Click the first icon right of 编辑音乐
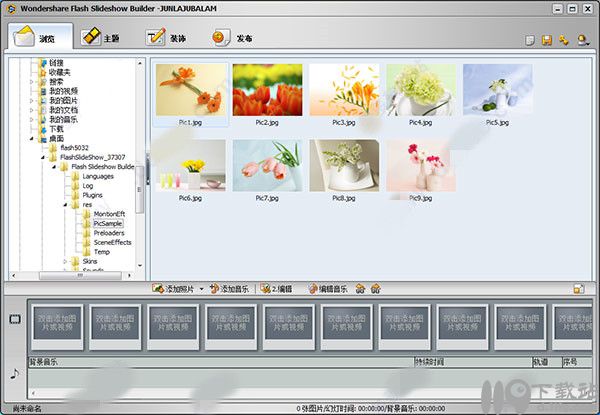 [360, 289]
